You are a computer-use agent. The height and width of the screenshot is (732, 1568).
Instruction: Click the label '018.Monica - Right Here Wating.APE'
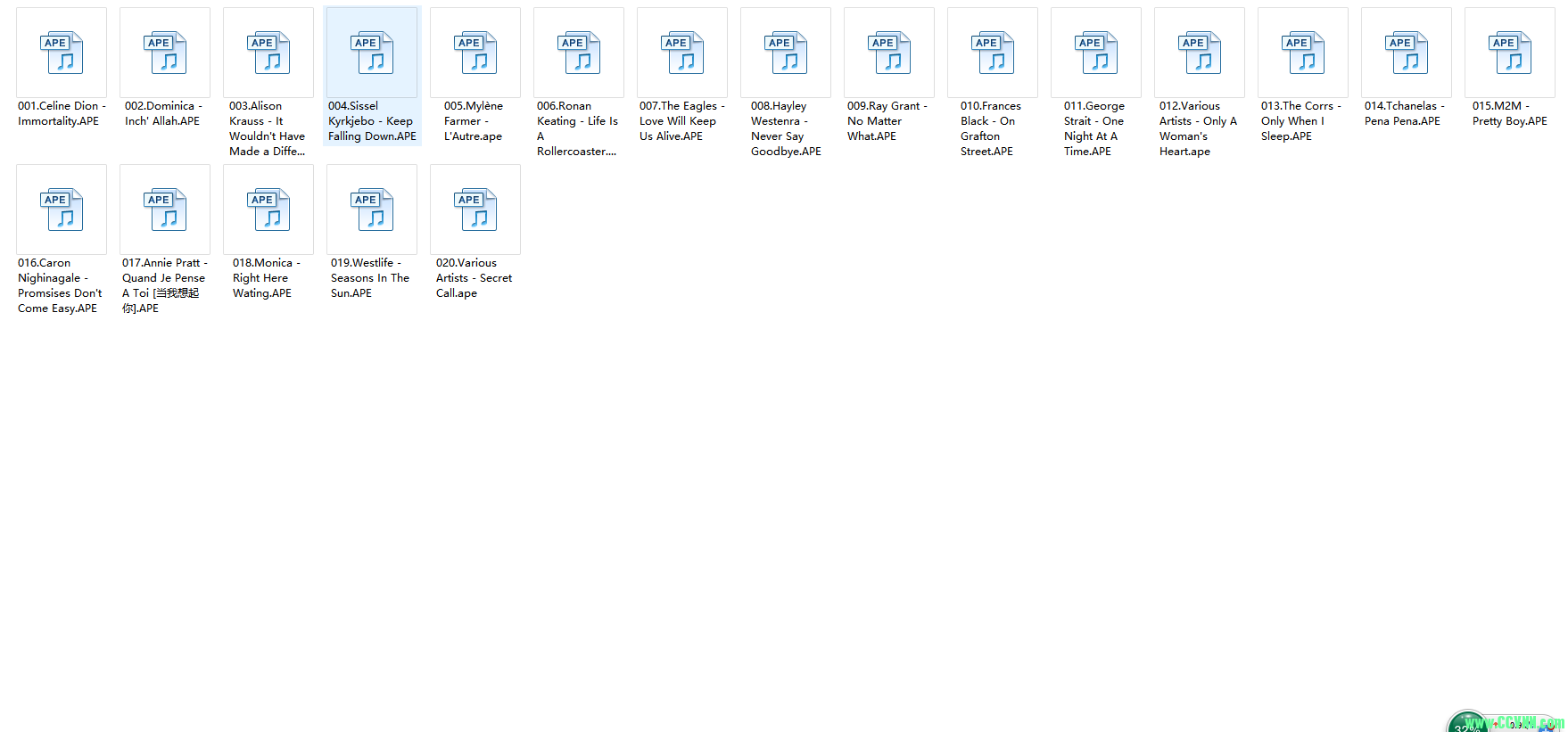tap(267, 278)
